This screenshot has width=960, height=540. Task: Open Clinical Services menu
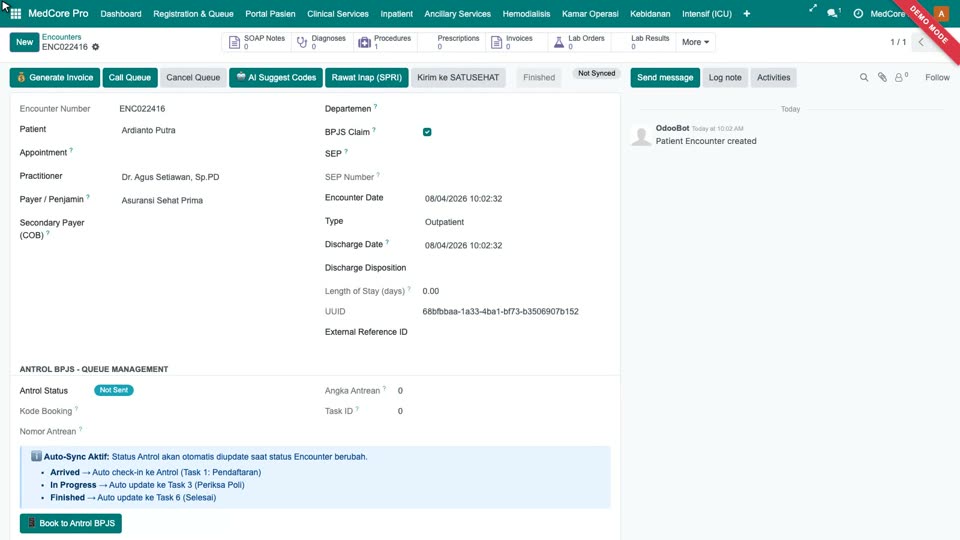click(x=337, y=13)
